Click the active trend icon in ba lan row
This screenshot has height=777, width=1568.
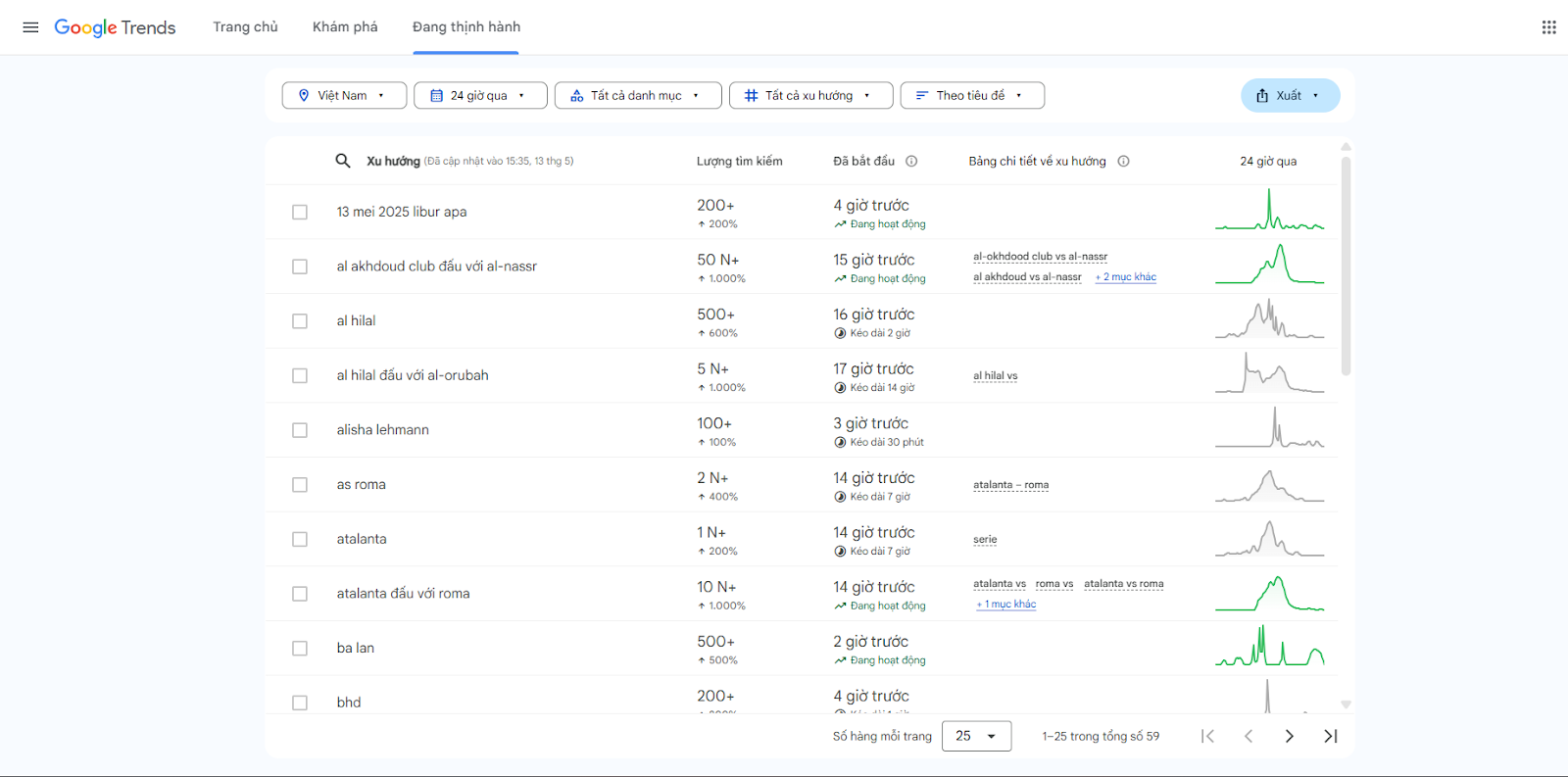pyautogui.click(x=840, y=660)
